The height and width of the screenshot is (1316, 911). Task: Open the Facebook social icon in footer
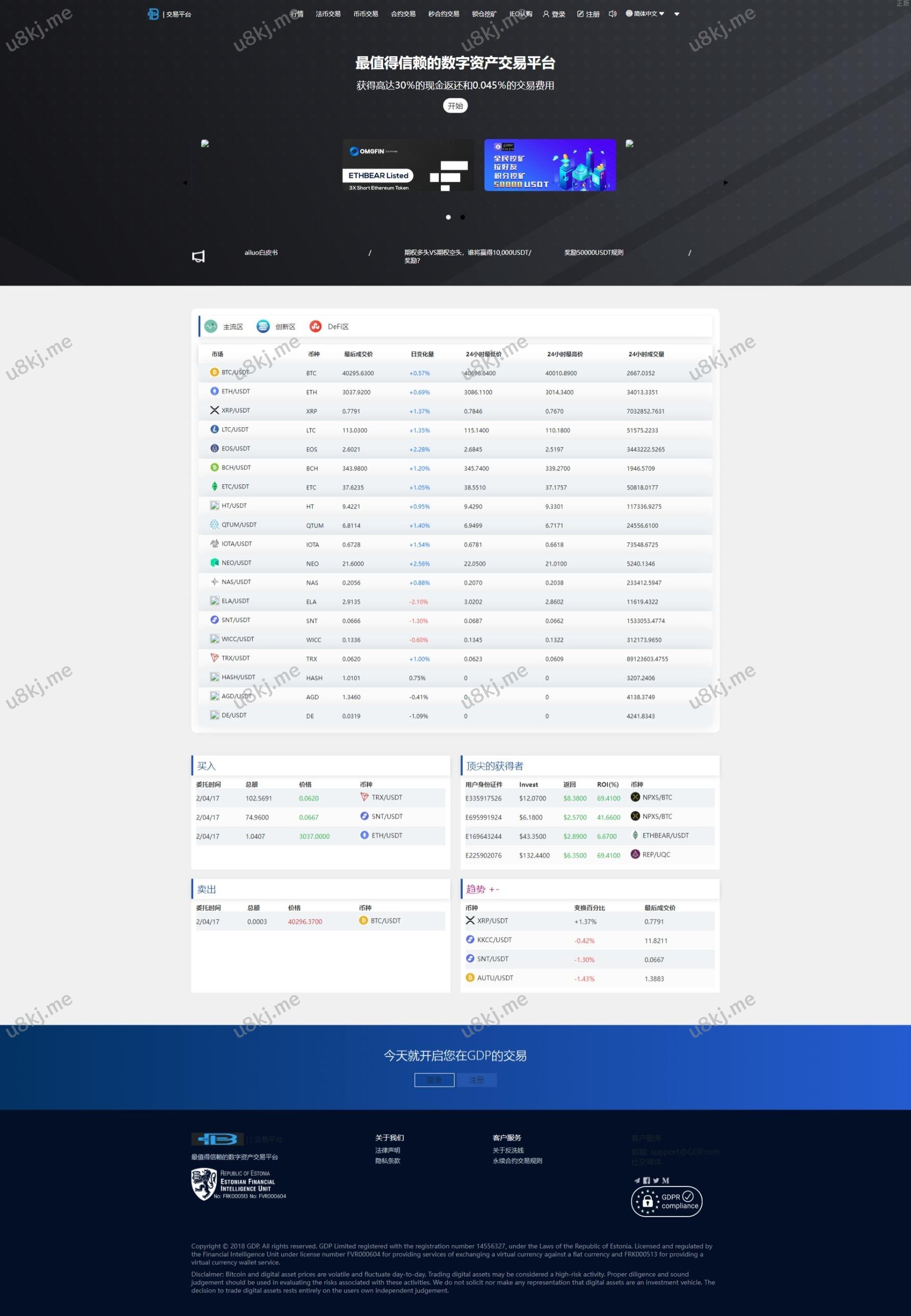[646, 1180]
